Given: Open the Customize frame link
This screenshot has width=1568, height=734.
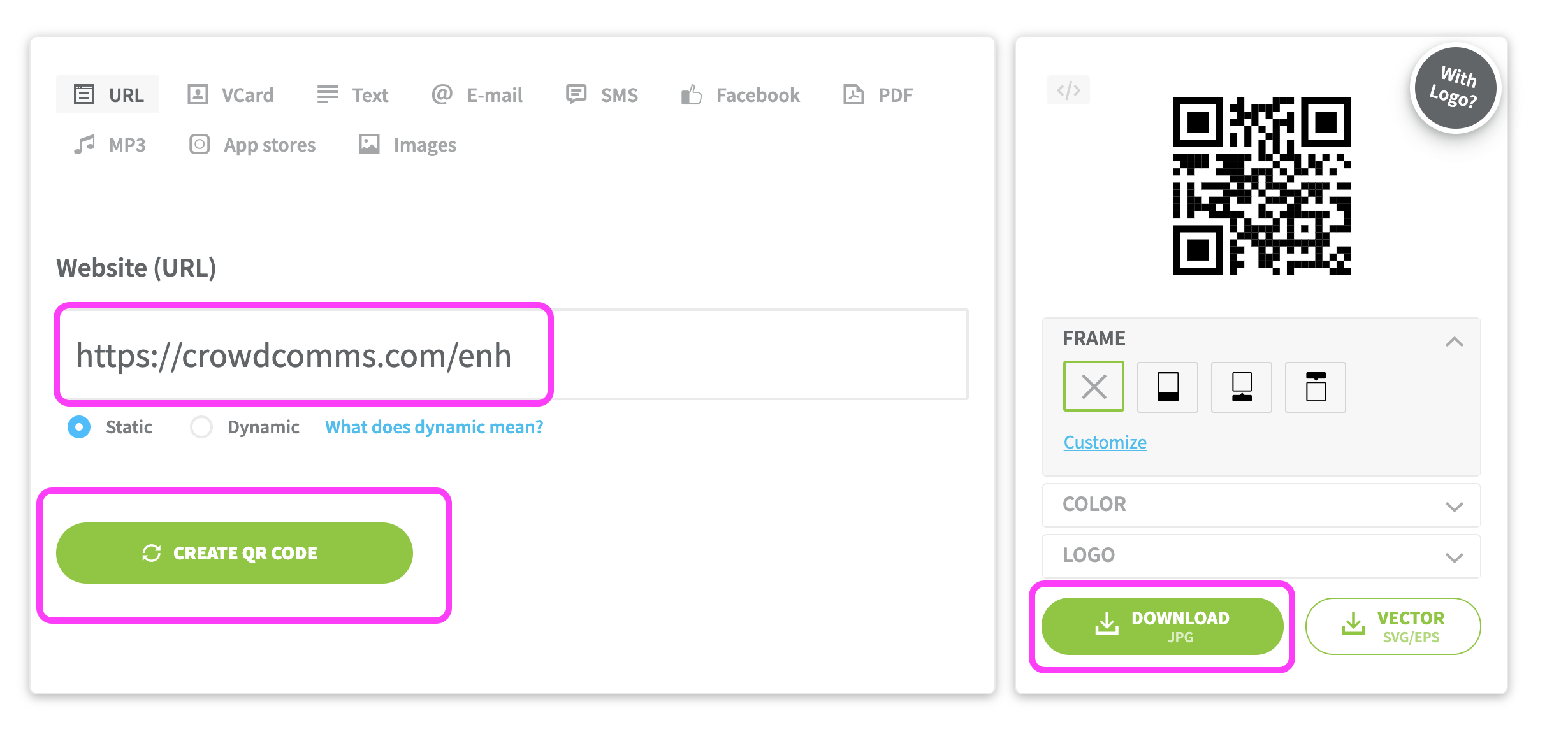Looking at the screenshot, I should [1105, 442].
